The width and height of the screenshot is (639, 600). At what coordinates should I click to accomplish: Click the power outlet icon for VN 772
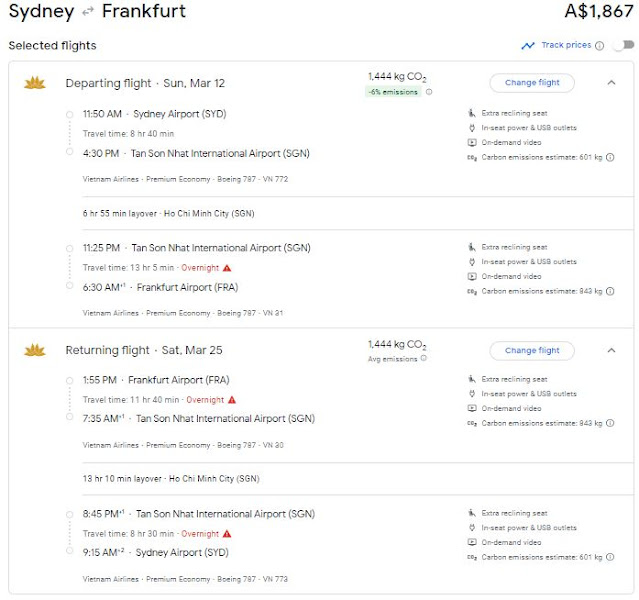472,128
